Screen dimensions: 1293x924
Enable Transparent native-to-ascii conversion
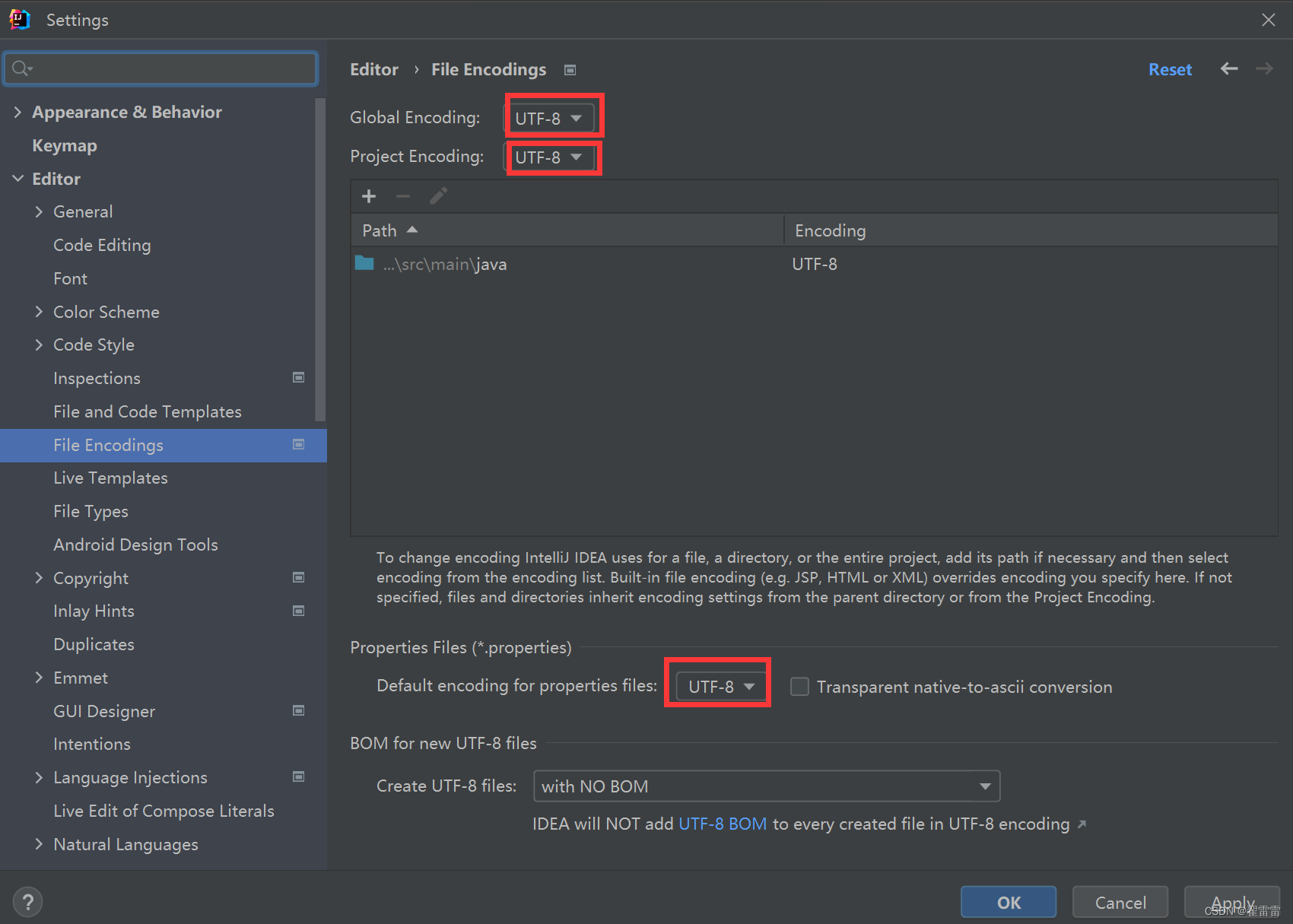[799, 686]
